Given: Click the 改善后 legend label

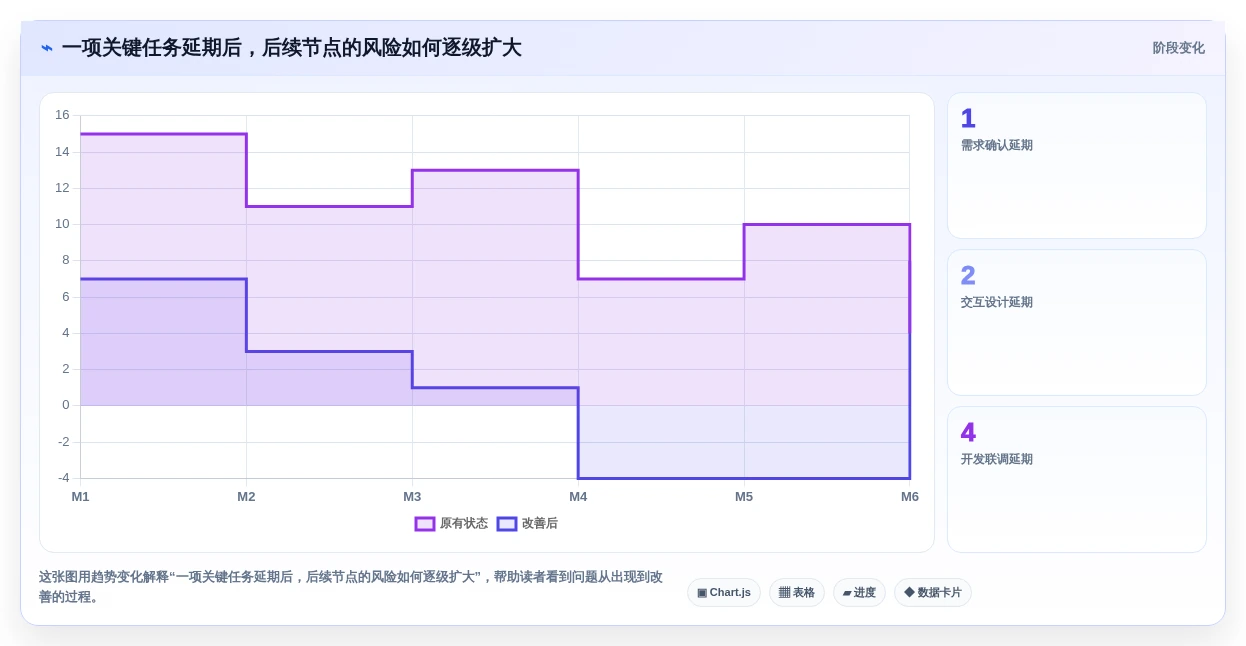Looking at the screenshot, I should (540, 524).
